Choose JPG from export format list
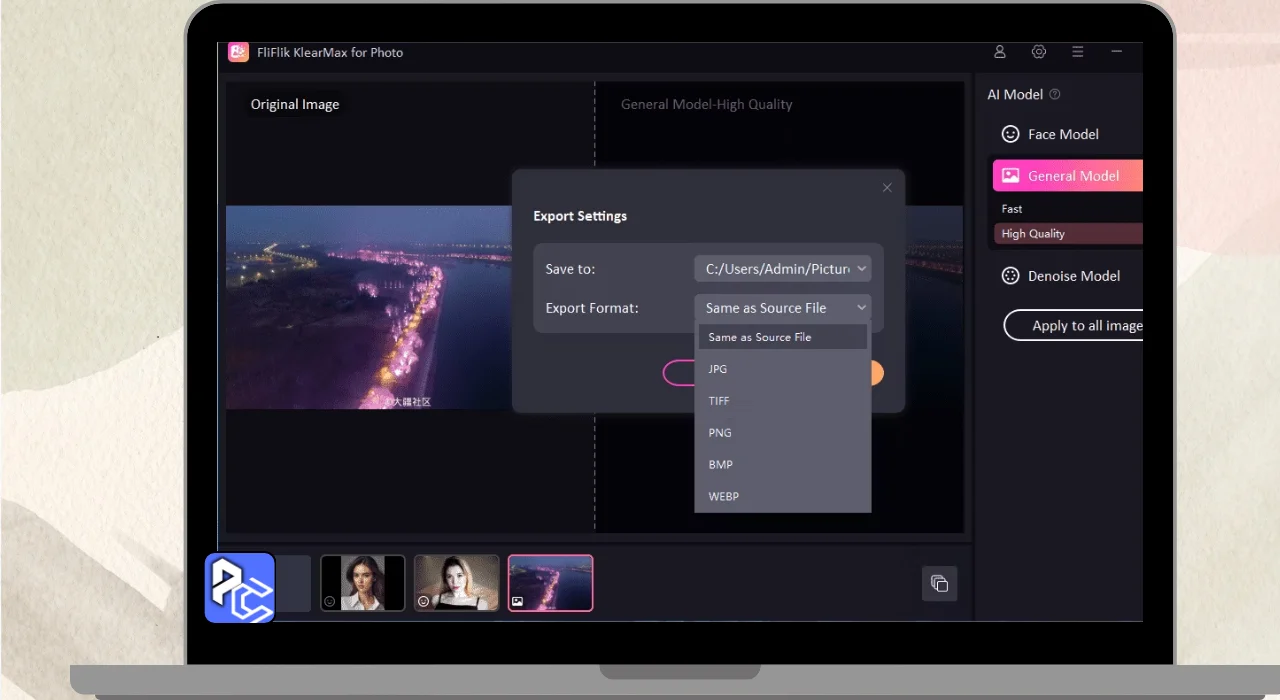Viewport: 1280px width, 700px height. [718, 369]
